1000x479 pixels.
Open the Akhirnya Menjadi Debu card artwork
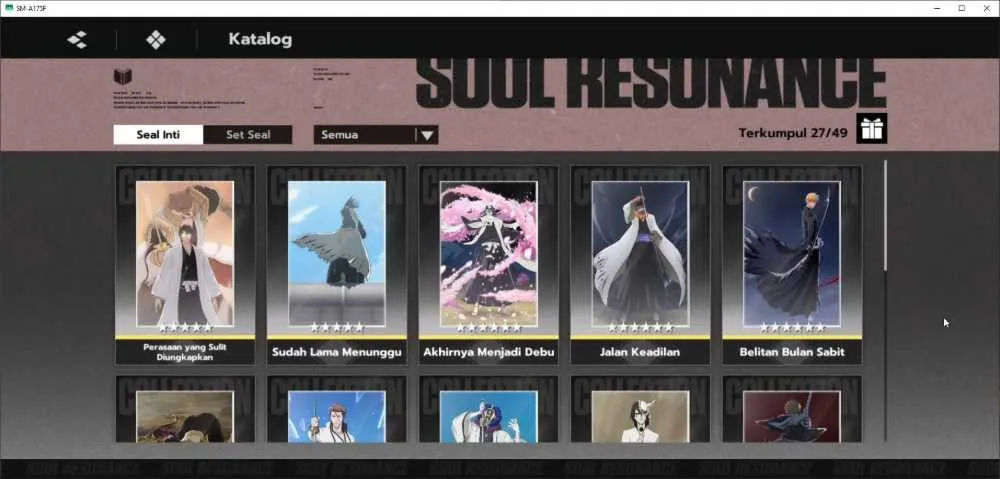[489, 253]
